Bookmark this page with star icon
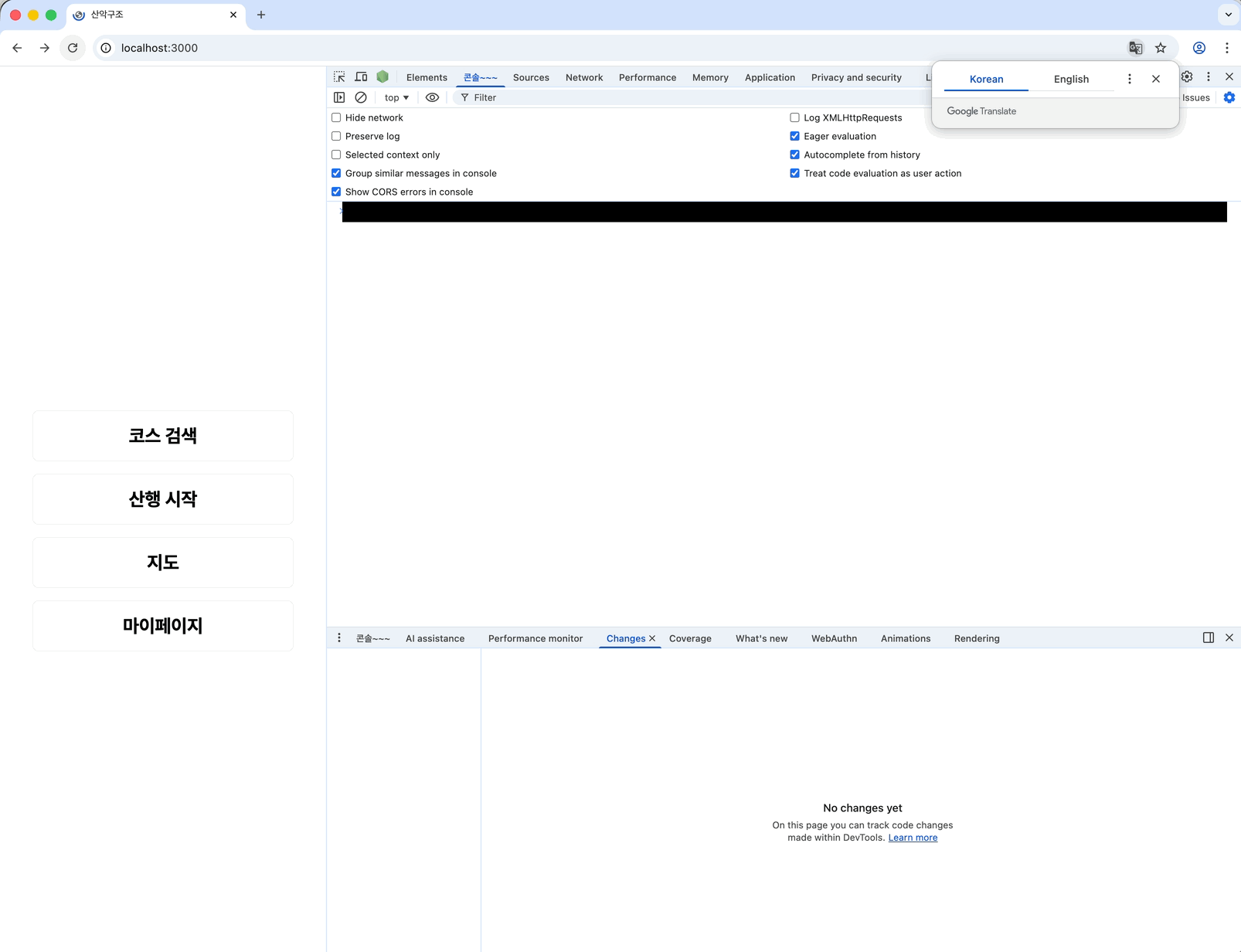 [x=1161, y=48]
